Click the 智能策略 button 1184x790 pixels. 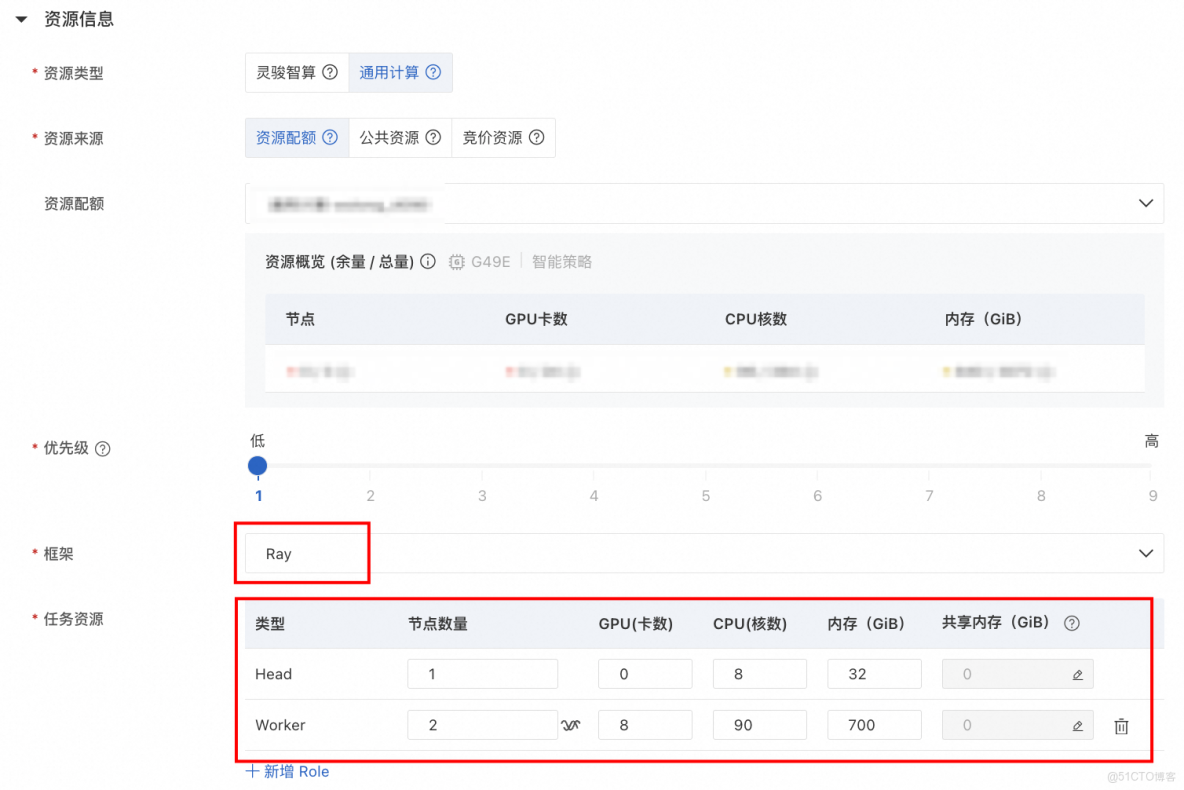562,261
